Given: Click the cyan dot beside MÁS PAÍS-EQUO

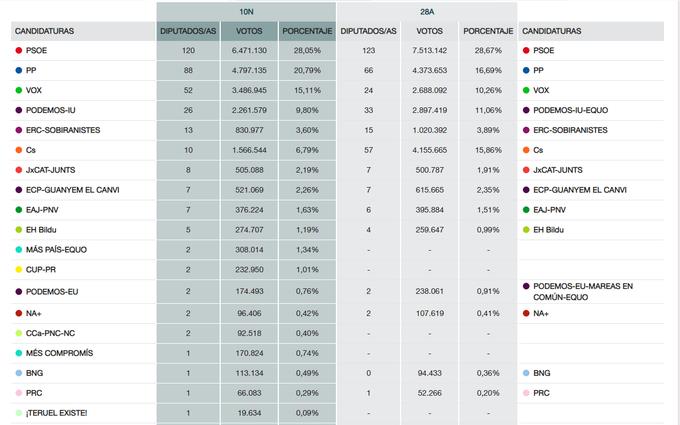Looking at the screenshot, I should 19,249.
